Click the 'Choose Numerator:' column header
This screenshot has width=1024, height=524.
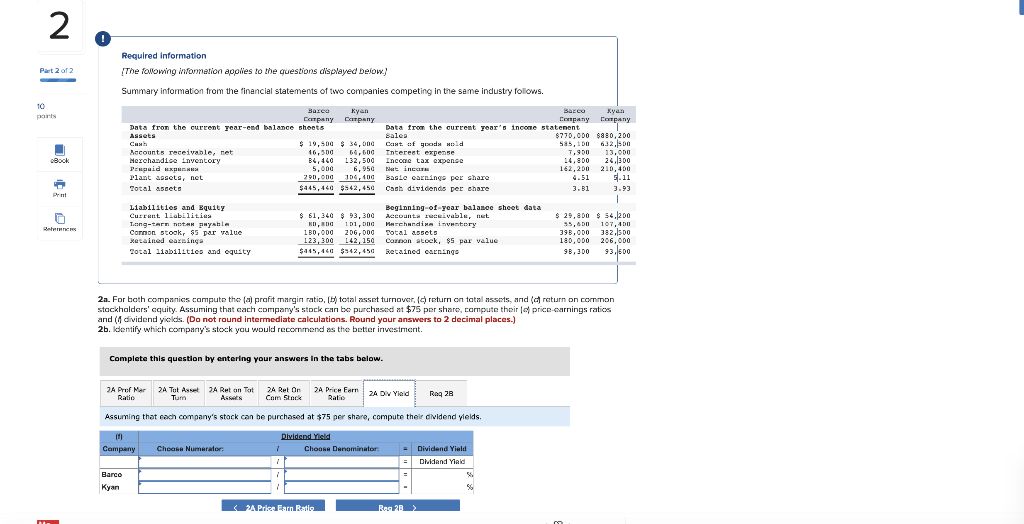coord(191,449)
